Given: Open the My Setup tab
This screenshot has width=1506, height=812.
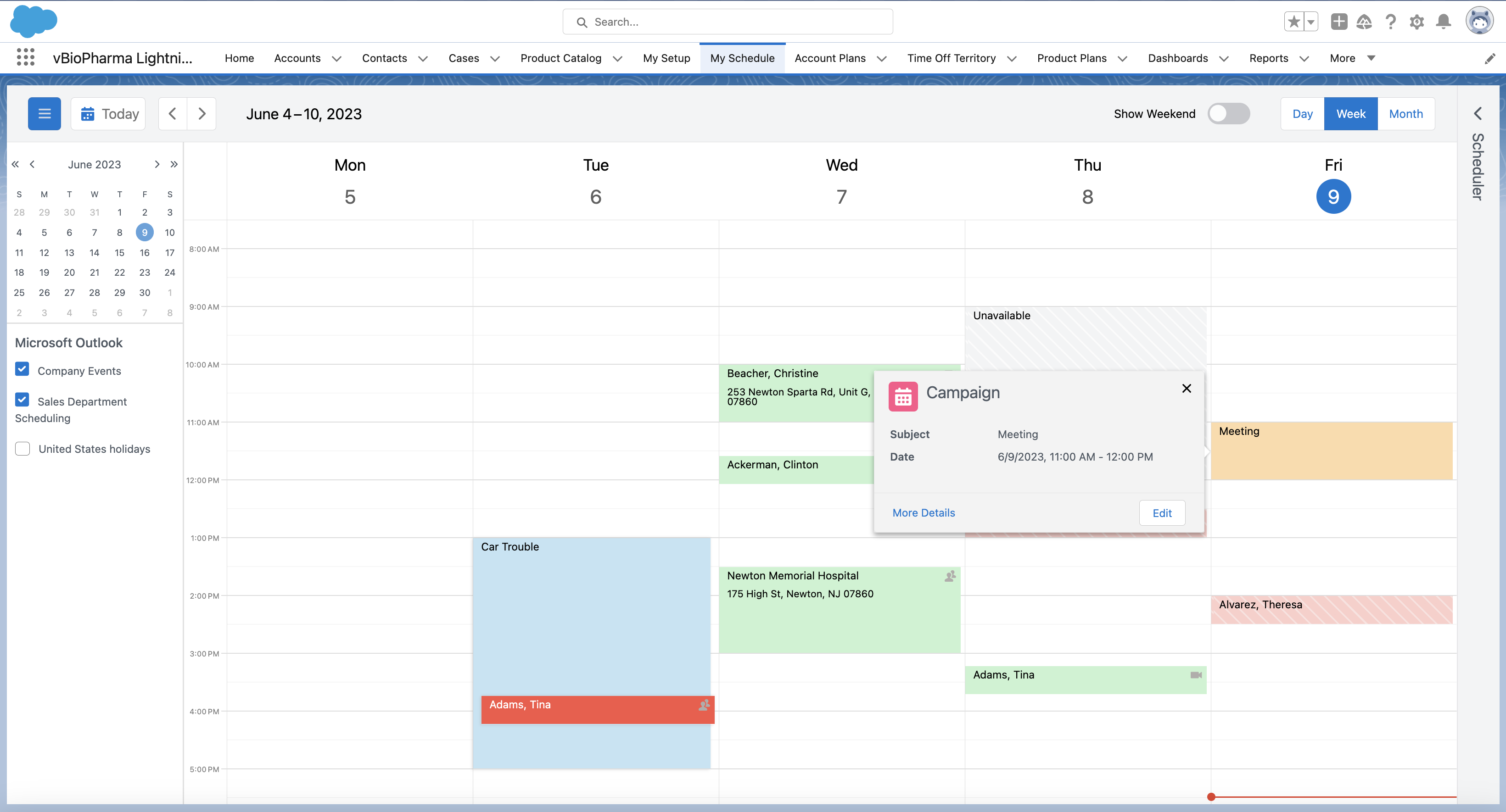Looking at the screenshot, I should point(666,58).
